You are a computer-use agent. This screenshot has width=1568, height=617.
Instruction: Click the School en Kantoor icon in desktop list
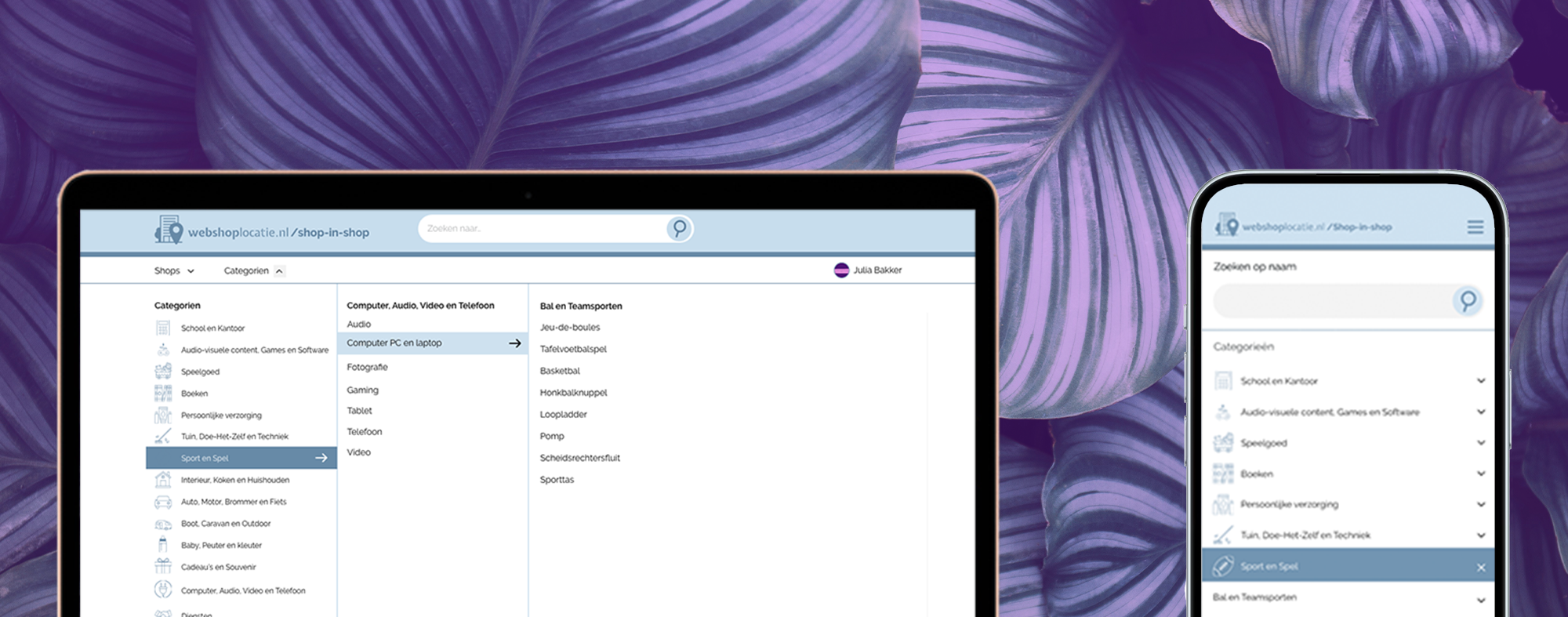click(x=163, y=328)
